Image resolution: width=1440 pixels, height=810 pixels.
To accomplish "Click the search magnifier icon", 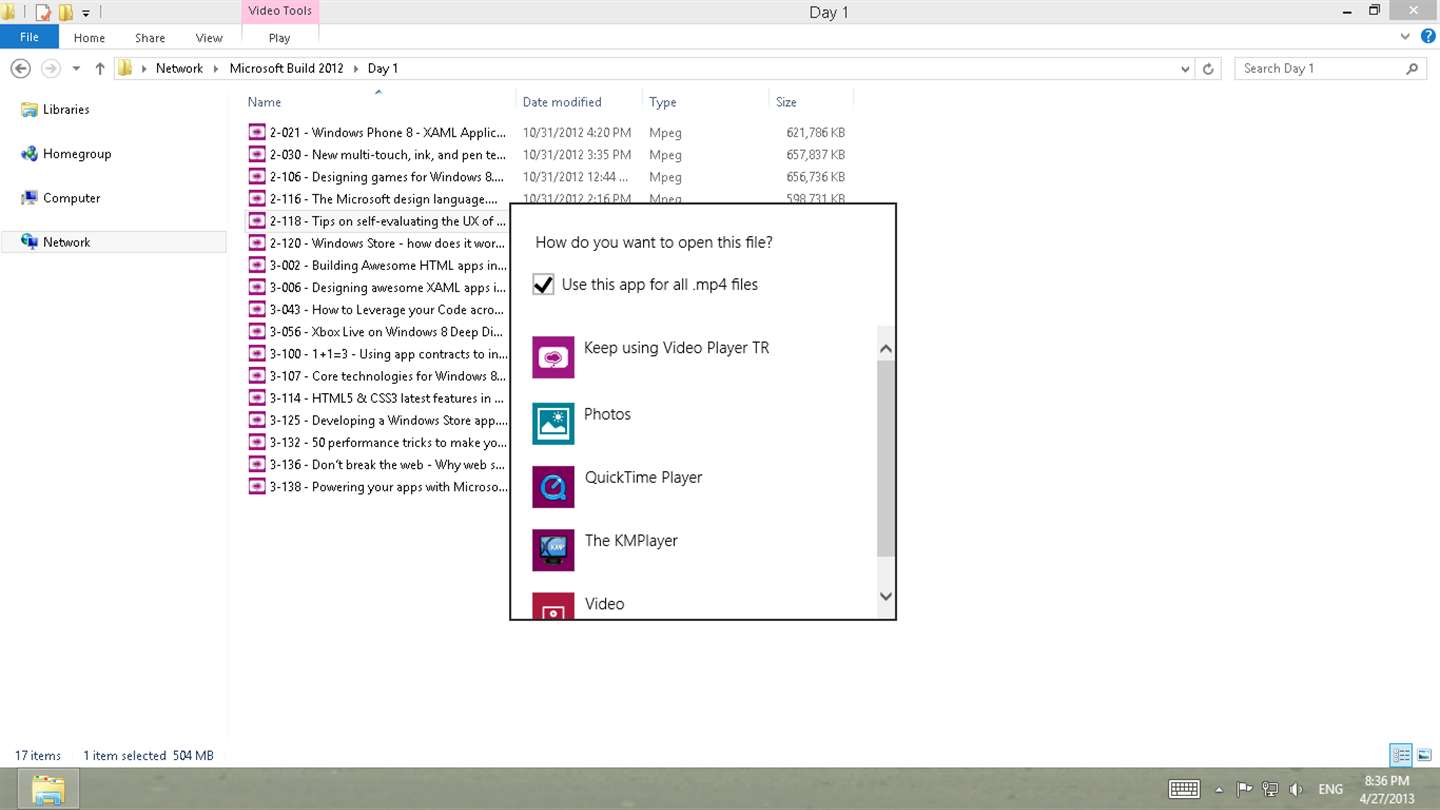I will pos(1412,68).
